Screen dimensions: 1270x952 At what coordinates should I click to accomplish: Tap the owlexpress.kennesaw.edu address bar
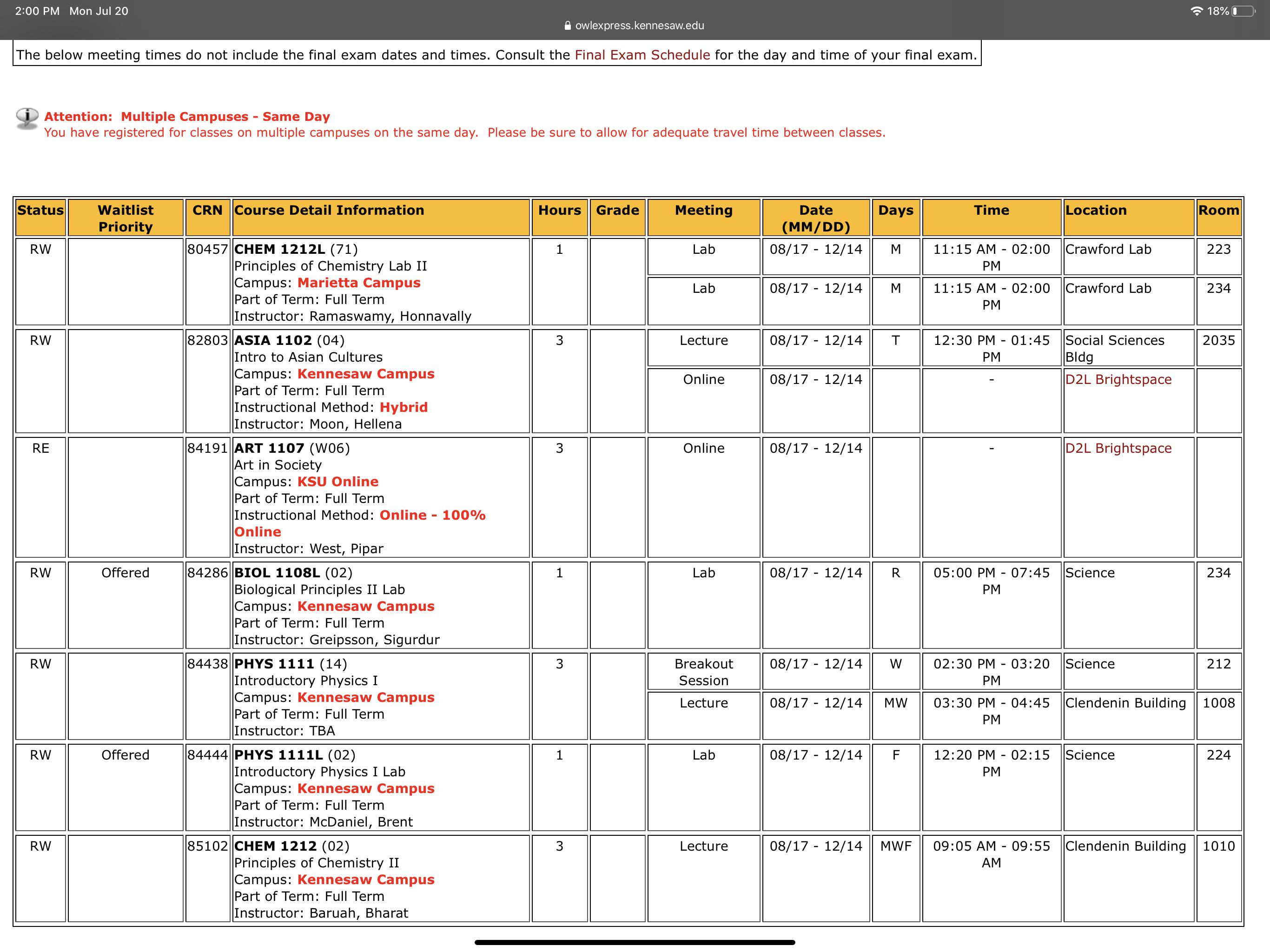coord(639,25)
